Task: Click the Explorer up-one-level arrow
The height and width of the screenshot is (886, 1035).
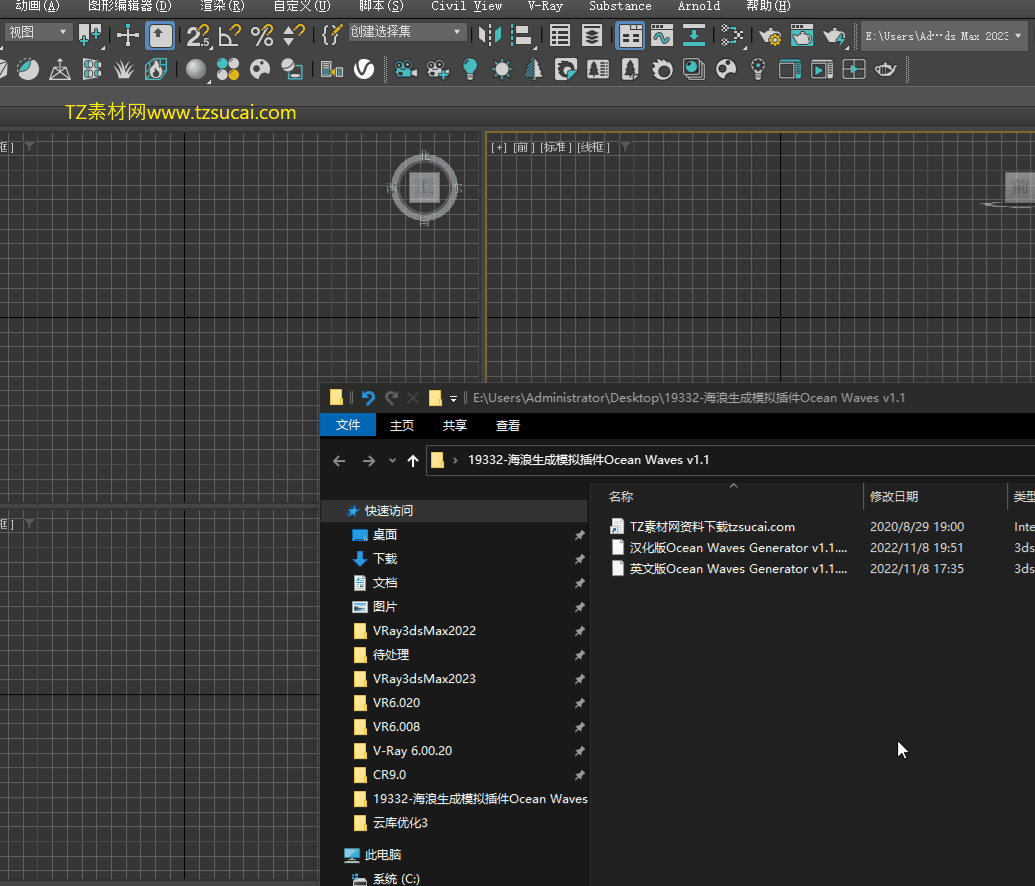Action: tap(413, 461)
